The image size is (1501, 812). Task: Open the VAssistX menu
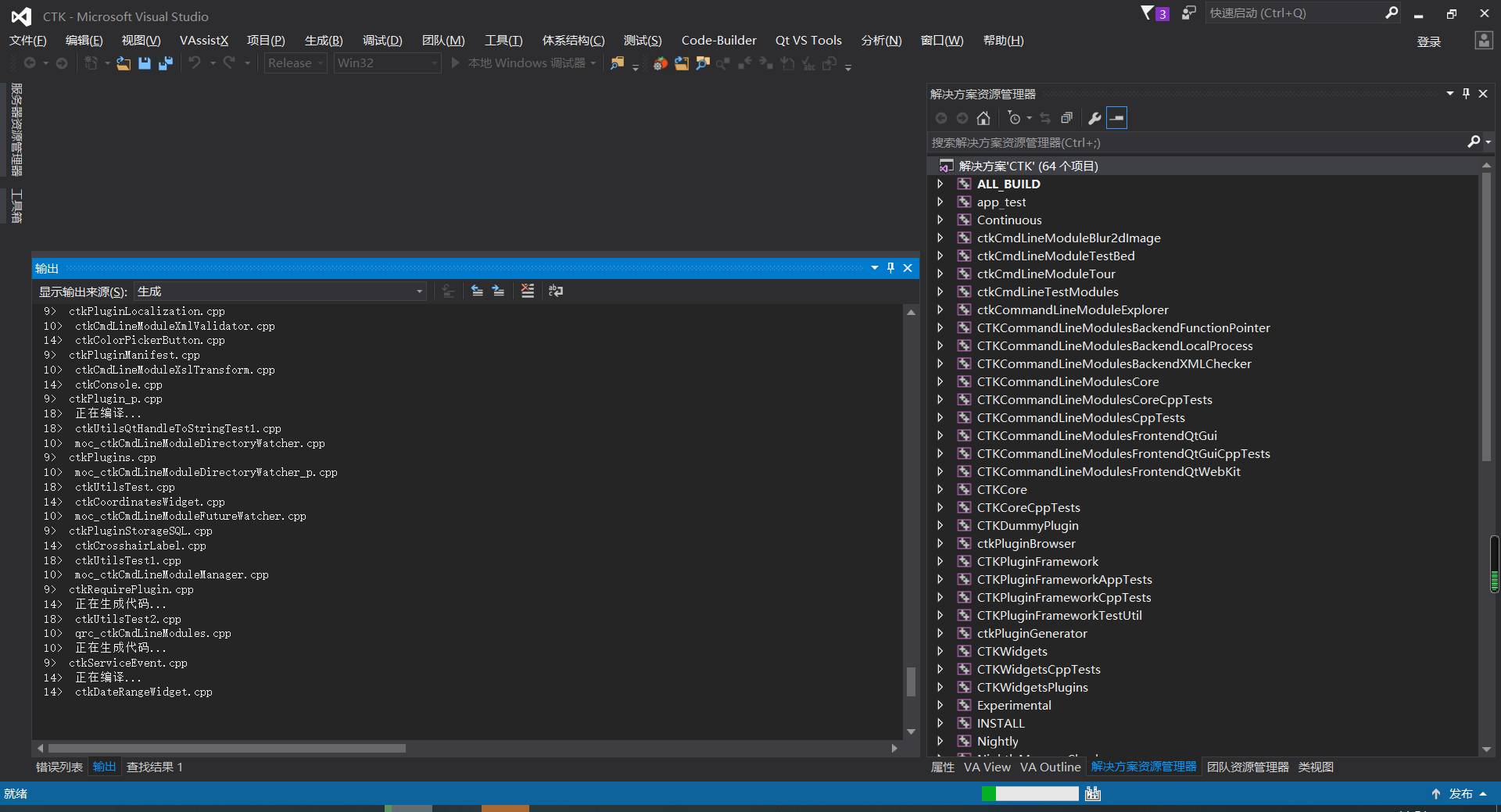click(204, 41)
